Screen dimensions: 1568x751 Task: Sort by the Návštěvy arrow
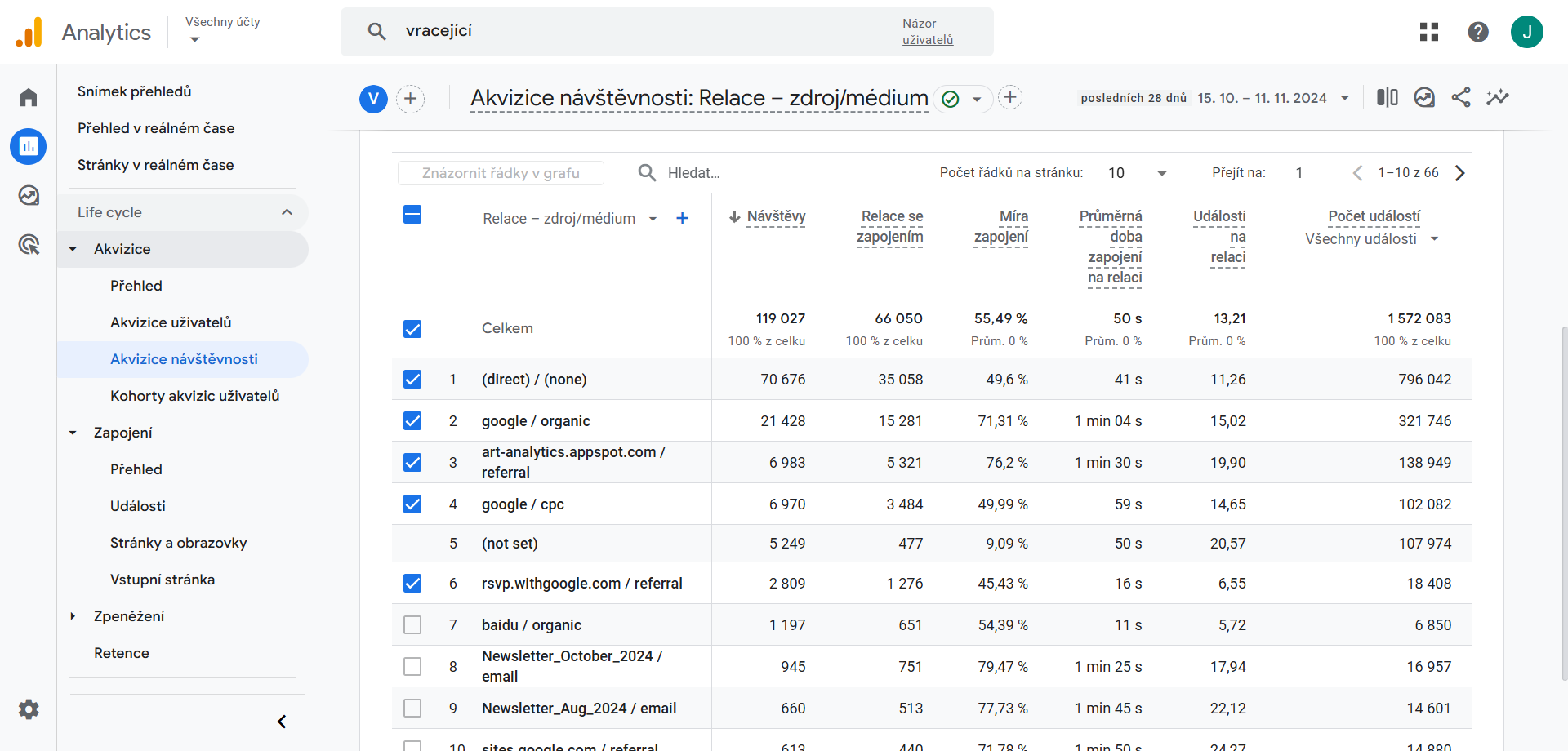[x=735, y=216]
